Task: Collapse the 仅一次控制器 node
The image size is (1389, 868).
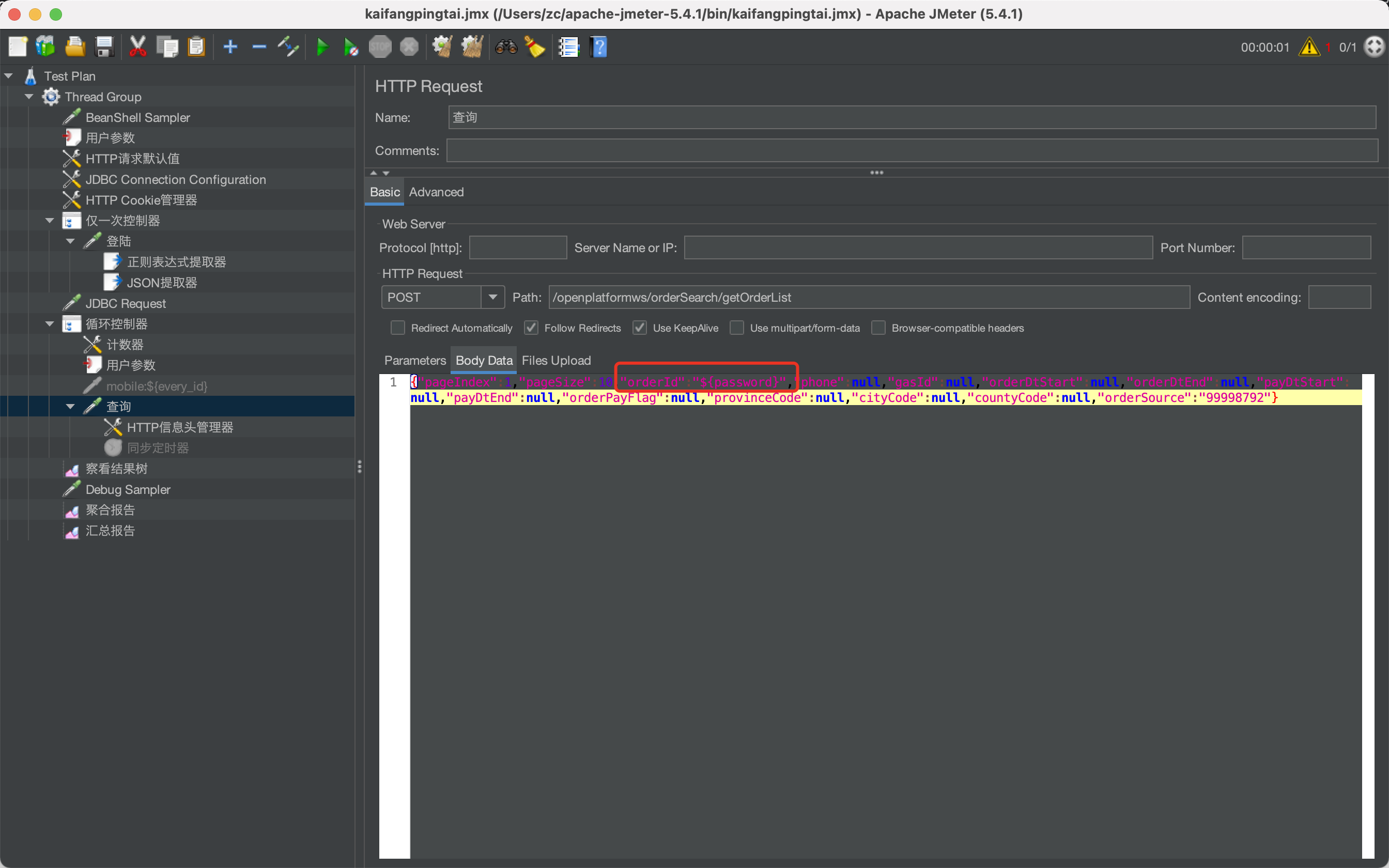Action: (x=50, y=221)
